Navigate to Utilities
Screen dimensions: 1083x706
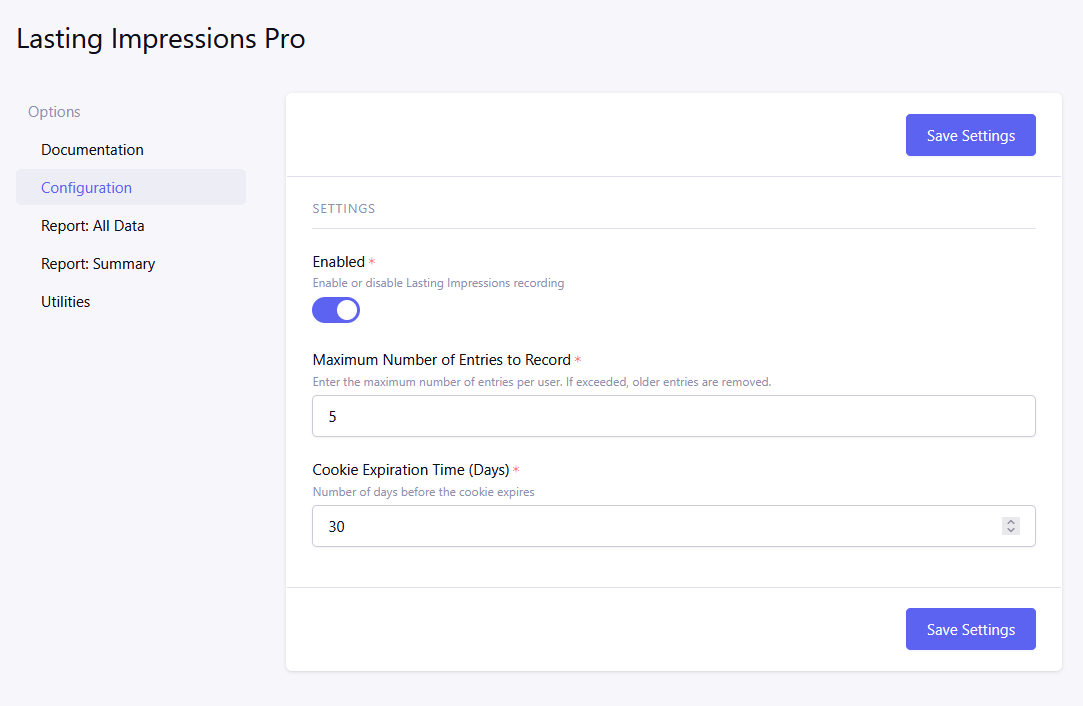pos(65,301)
